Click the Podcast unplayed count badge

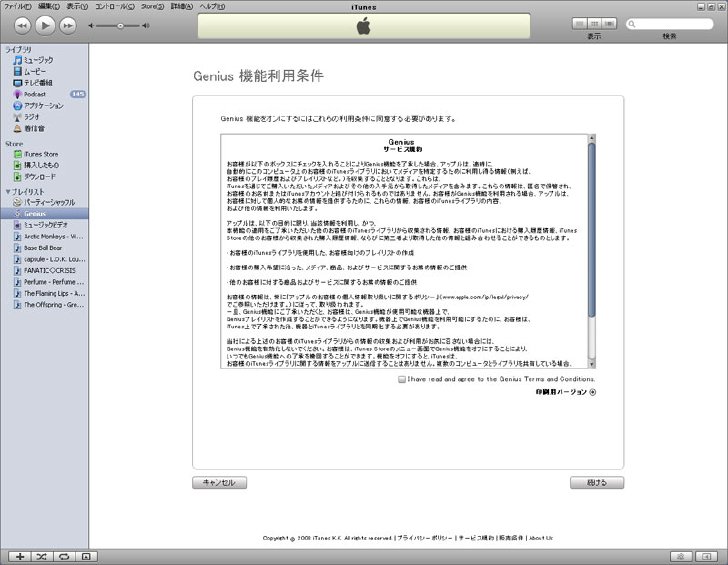[x=78, y=94]
